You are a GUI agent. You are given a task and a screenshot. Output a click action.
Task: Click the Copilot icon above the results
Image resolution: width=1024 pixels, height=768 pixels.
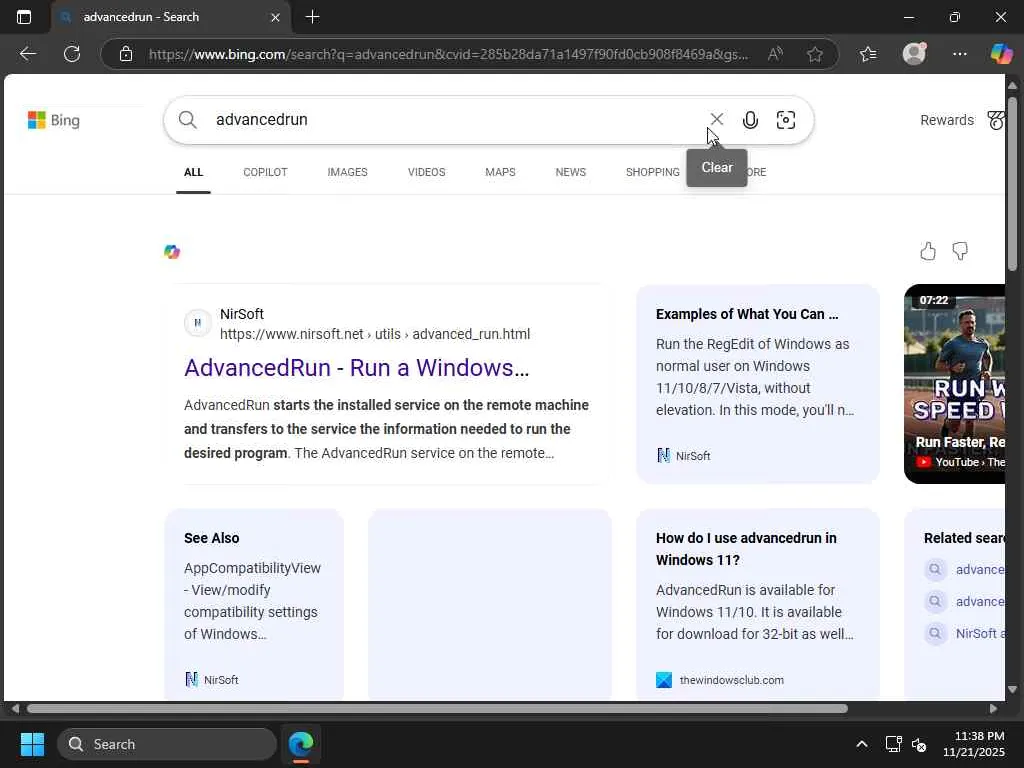click(x=172, y=251)
